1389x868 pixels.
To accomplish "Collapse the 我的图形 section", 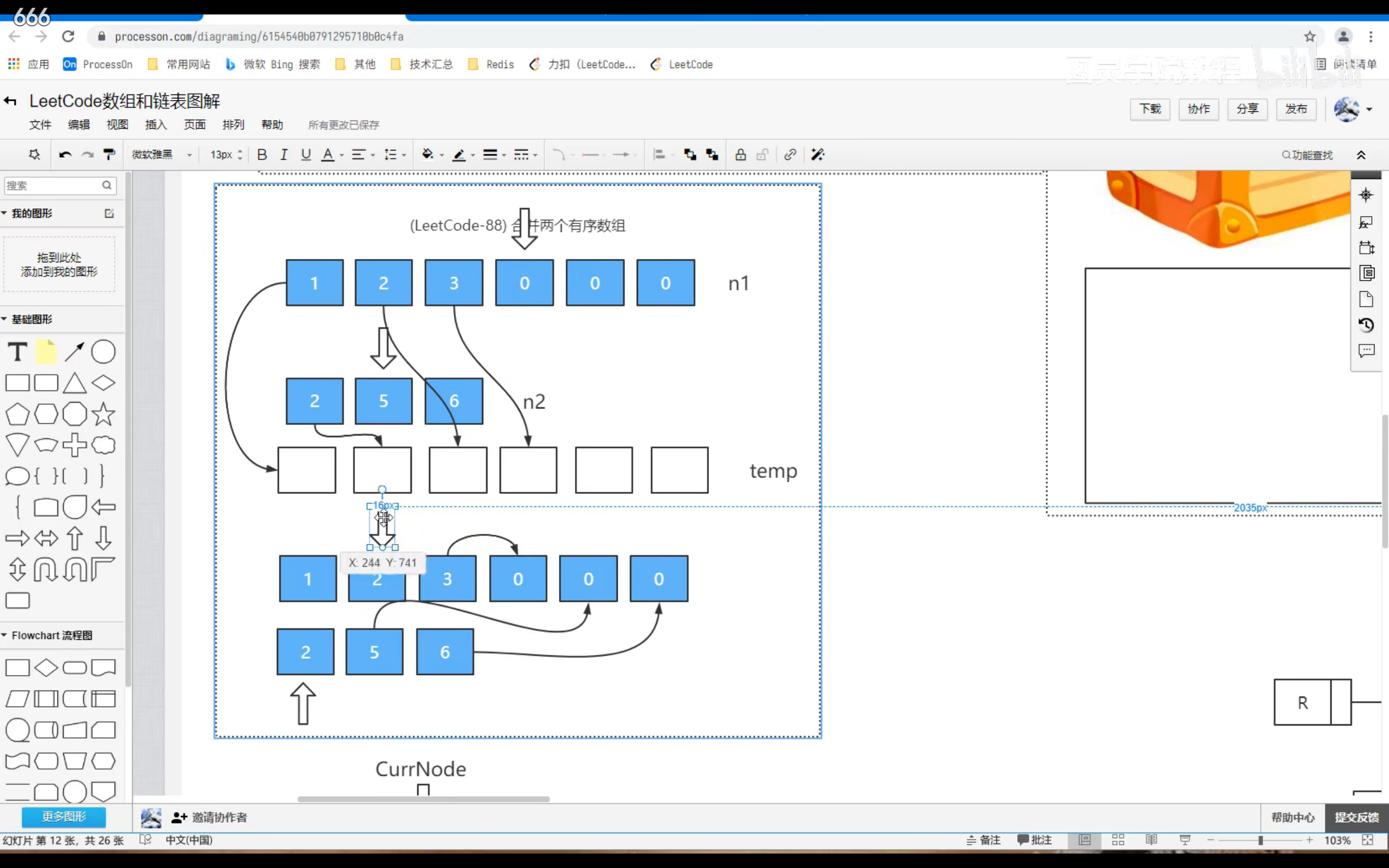I will (4, 213).
